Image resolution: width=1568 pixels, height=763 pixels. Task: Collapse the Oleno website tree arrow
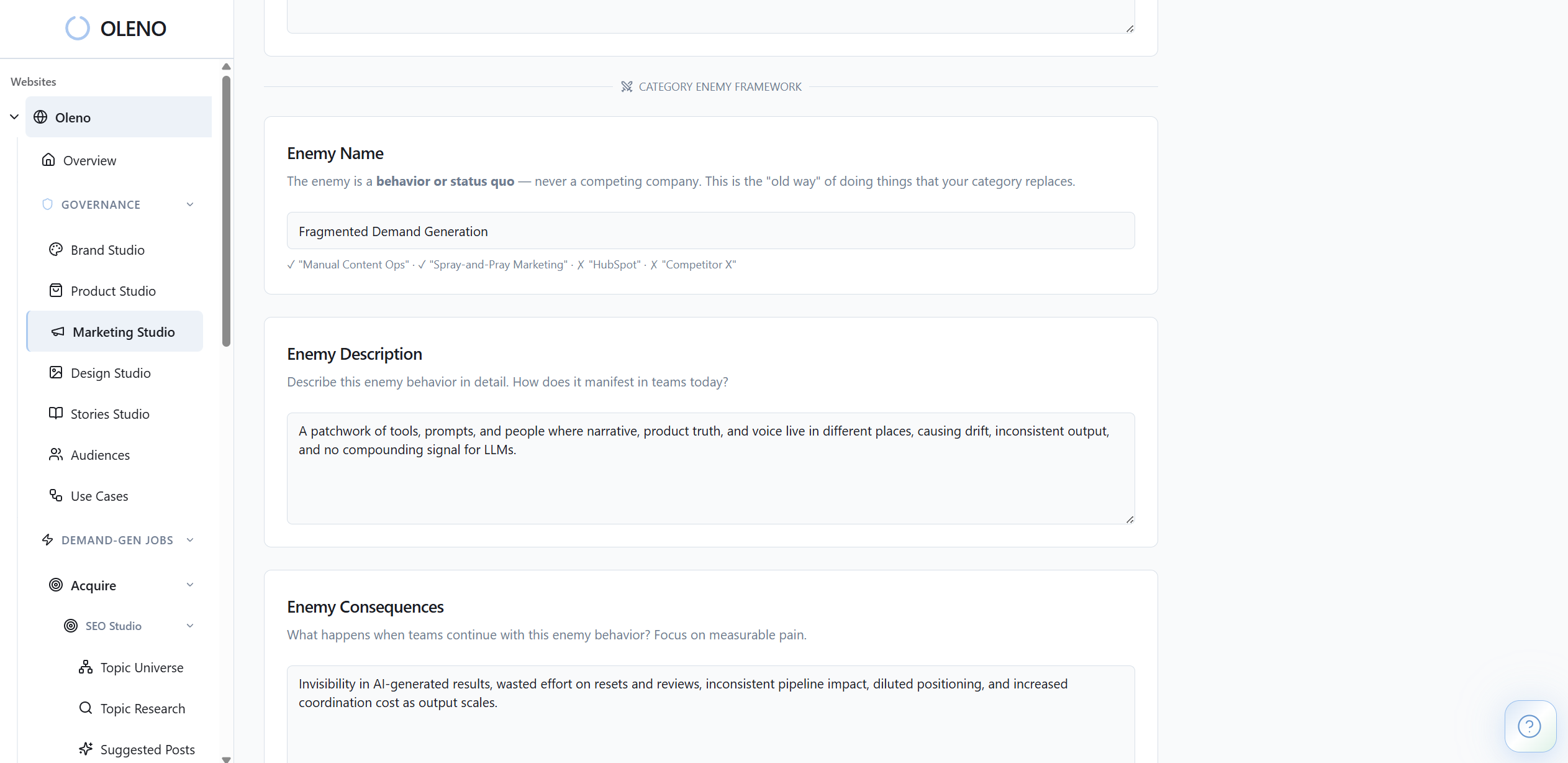pos(14,117)
